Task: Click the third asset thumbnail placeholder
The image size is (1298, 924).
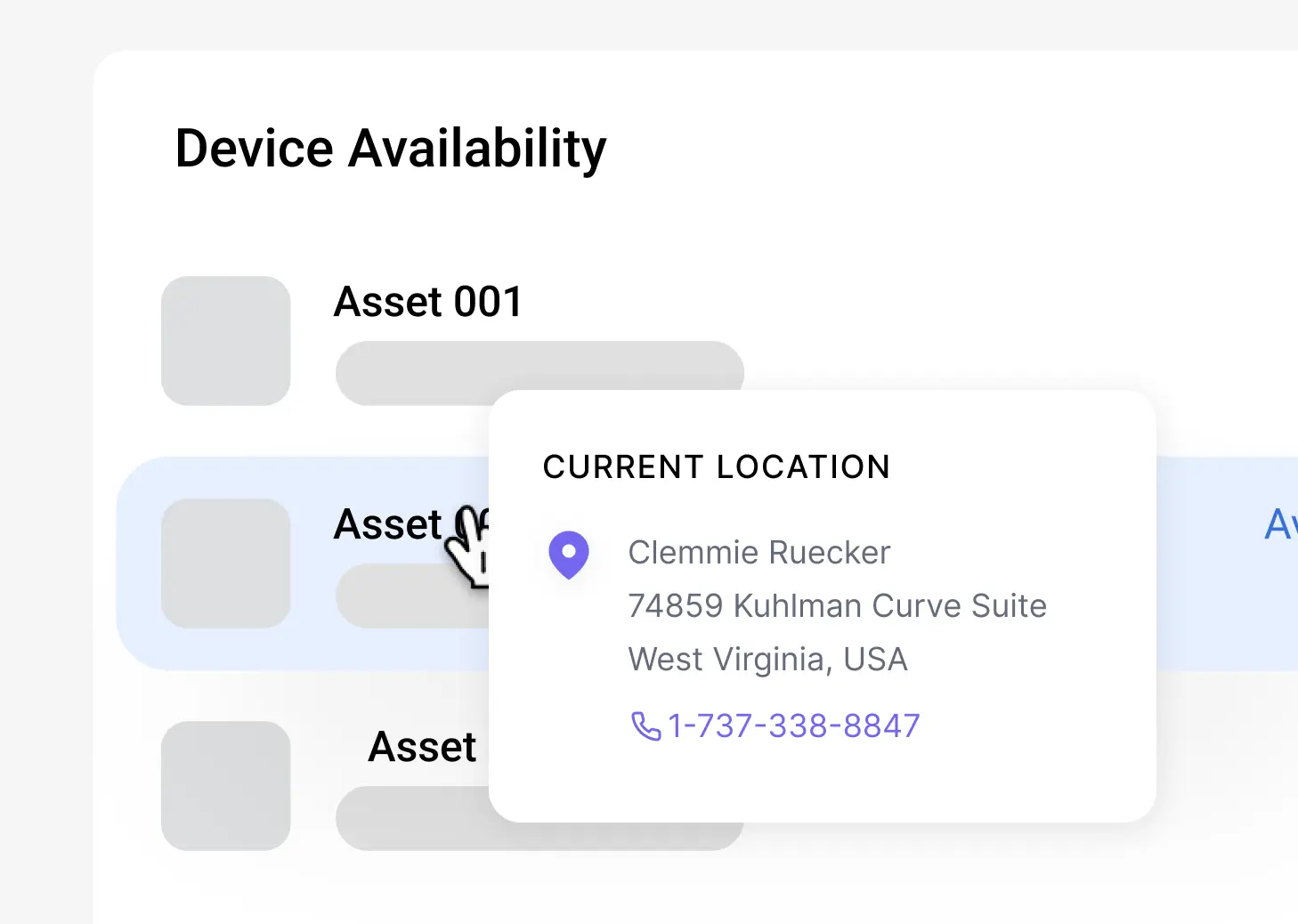Action: pyautogui.click(x=226, y=786)
